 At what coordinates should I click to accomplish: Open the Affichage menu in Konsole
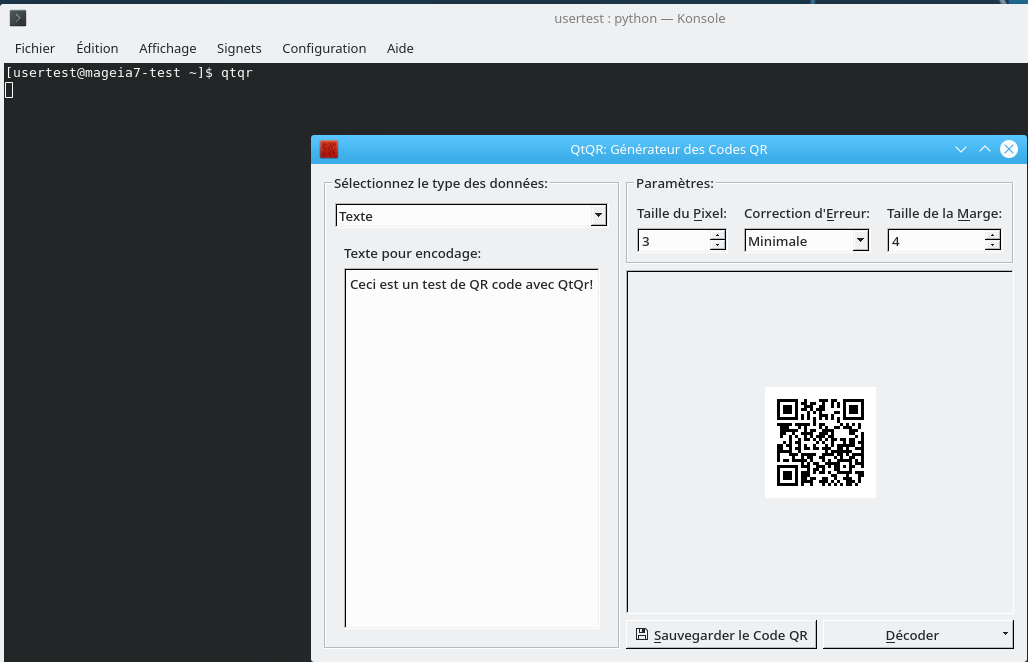[167, 49]
